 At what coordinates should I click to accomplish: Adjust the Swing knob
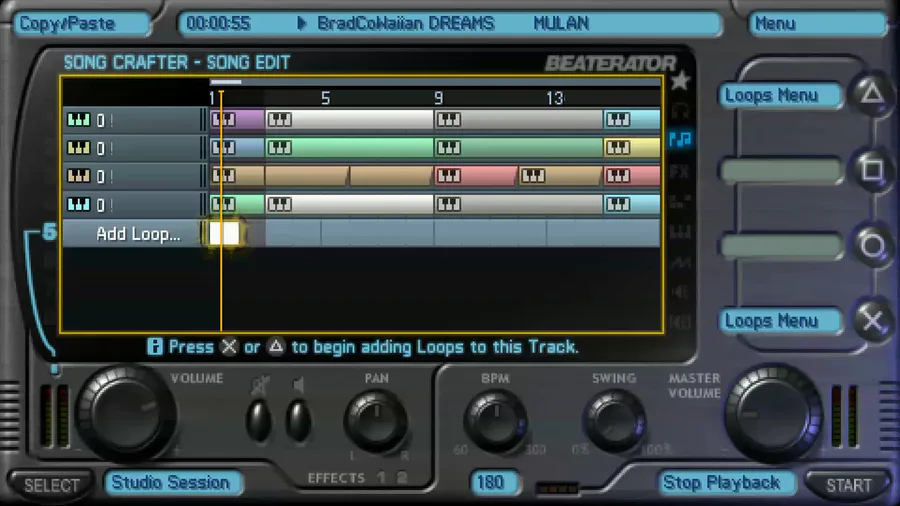[614, 422]
